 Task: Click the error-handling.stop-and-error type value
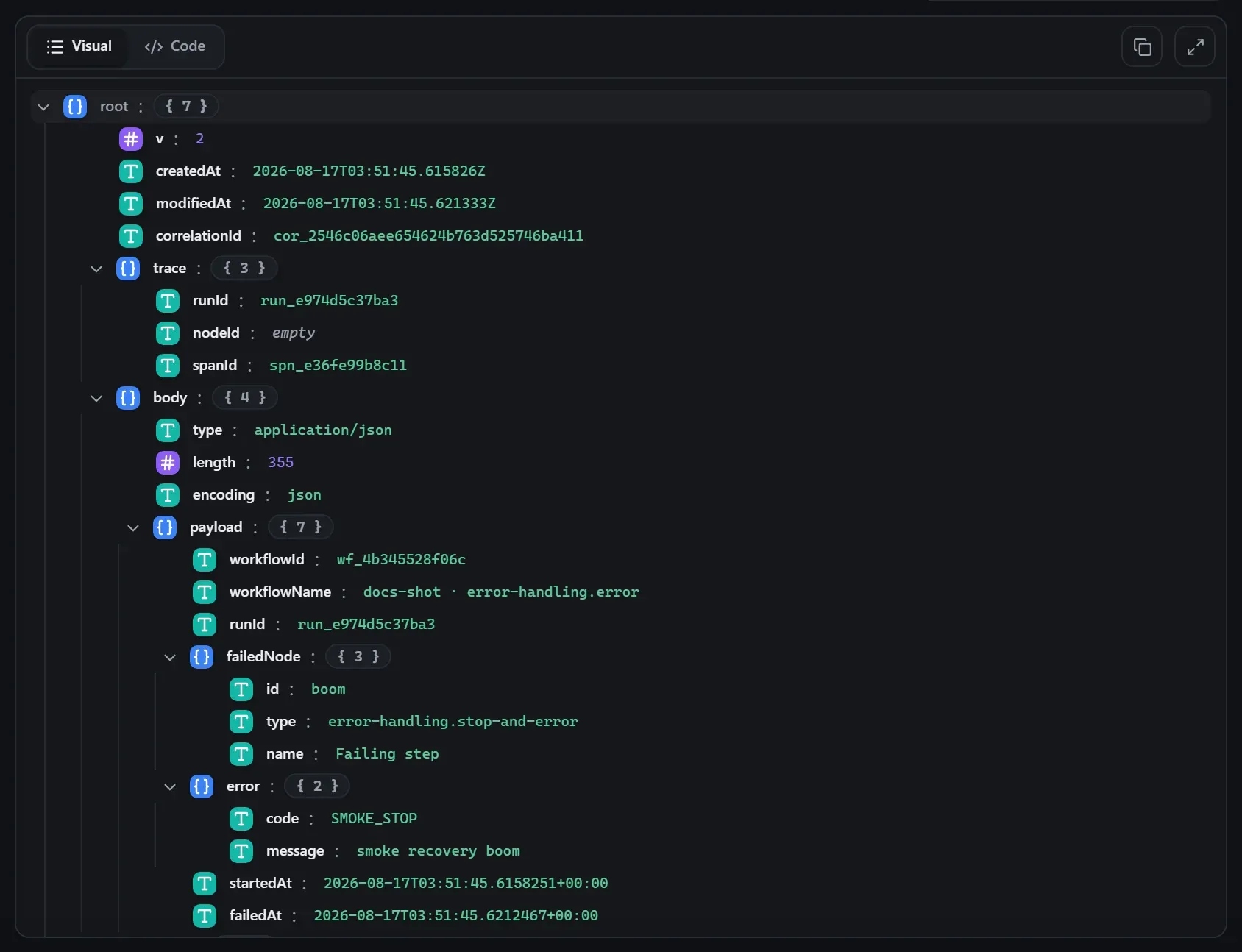coord(453,722)
